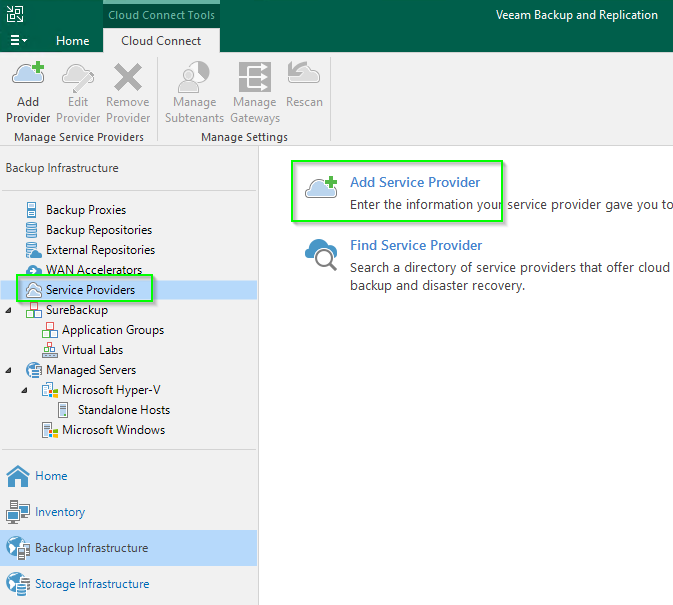Click the 'Backup Infrastructure' pane heading
Screen dimensions: 673x605
[62, 168]
